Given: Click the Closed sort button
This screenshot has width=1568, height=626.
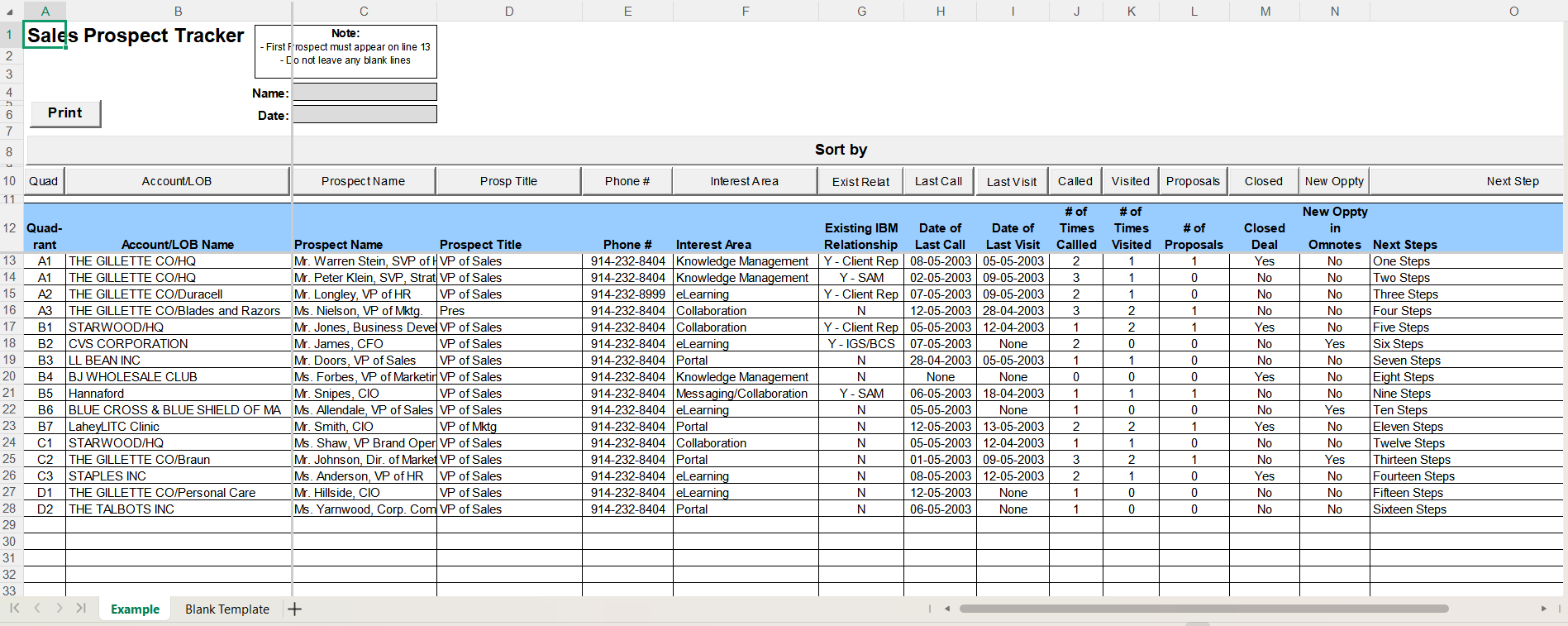Looking at the screenshot, I should pos(1264,181).
